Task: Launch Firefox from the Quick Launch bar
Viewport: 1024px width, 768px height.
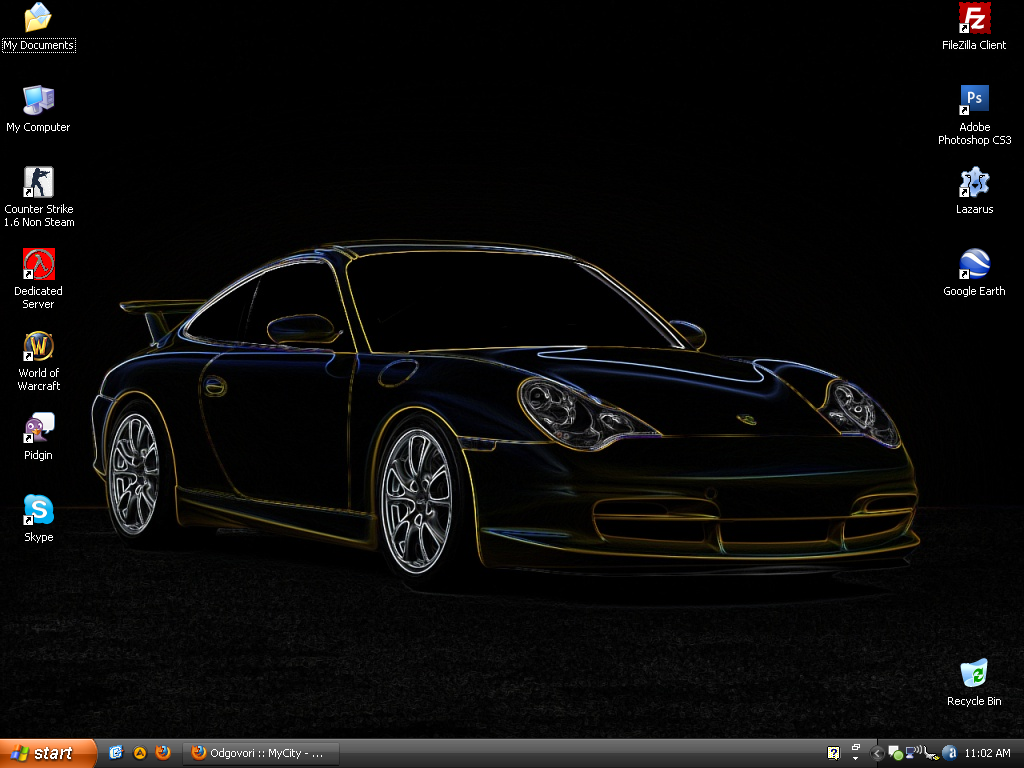Action: pos(163,753)
